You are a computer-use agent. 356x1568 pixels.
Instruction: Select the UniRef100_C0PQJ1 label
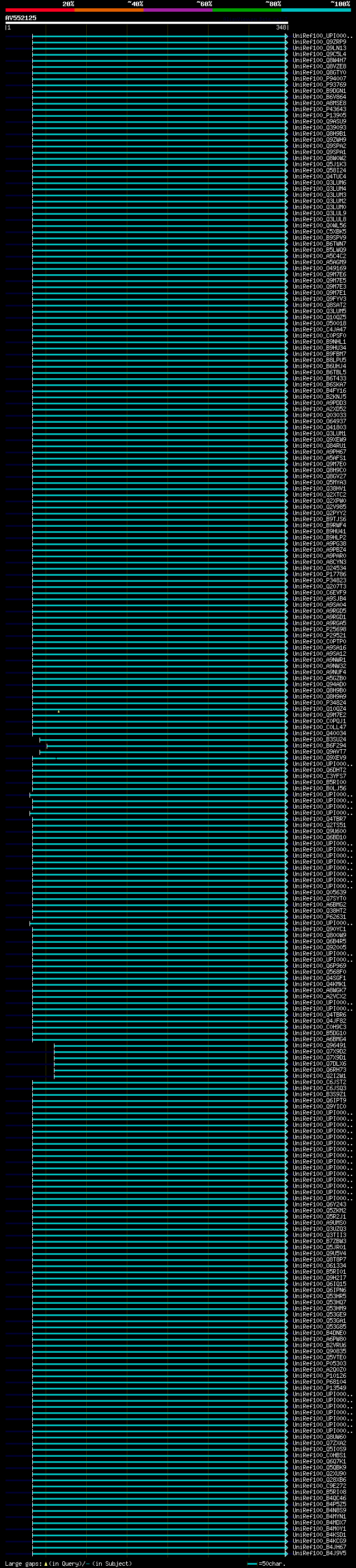click(x=319, y=721)
